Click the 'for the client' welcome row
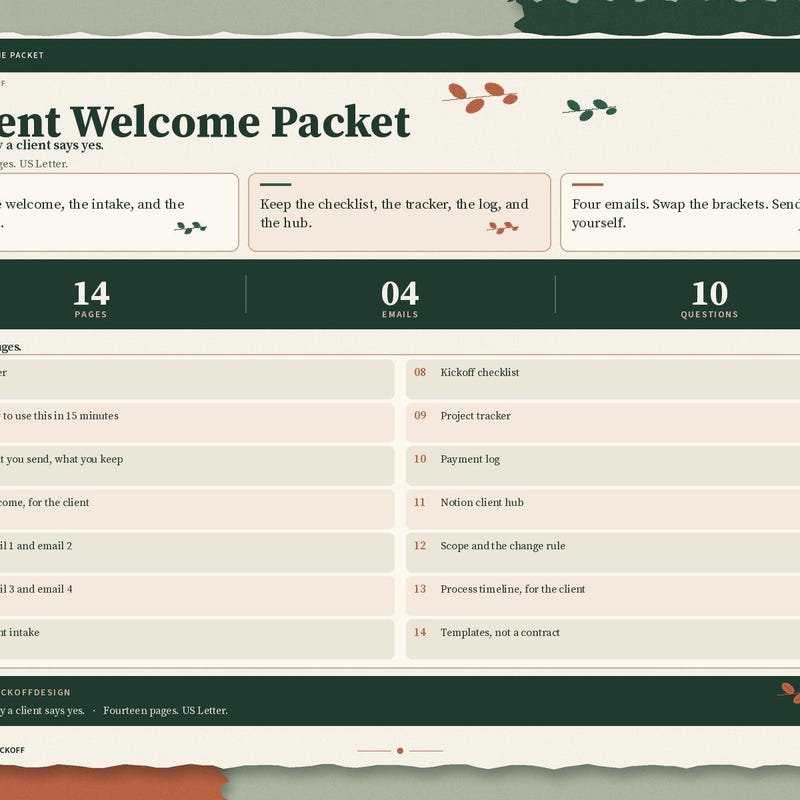The width and height of the screenshot is (800, 800). 197,509
